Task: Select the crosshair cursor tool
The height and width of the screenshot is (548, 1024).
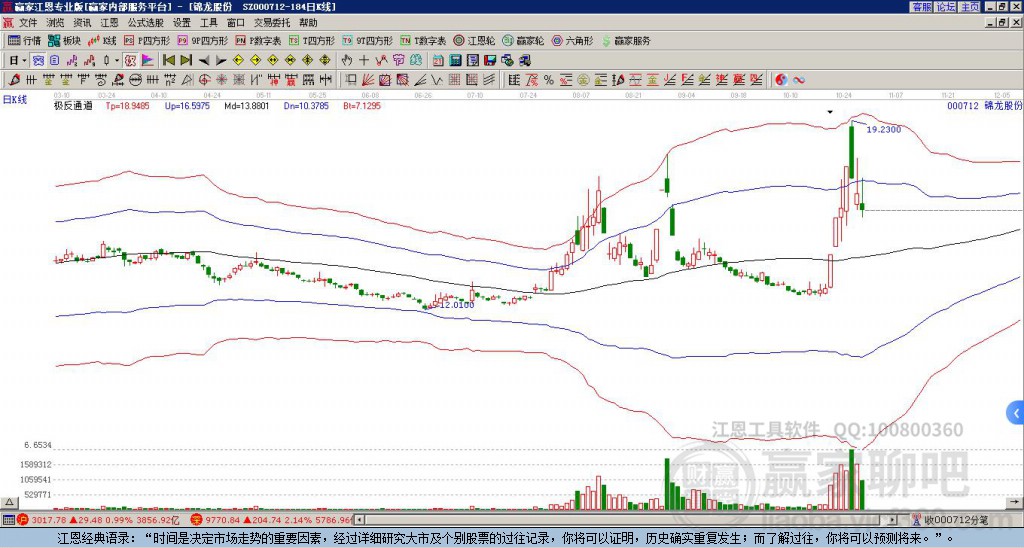Action: coord(364,61)
